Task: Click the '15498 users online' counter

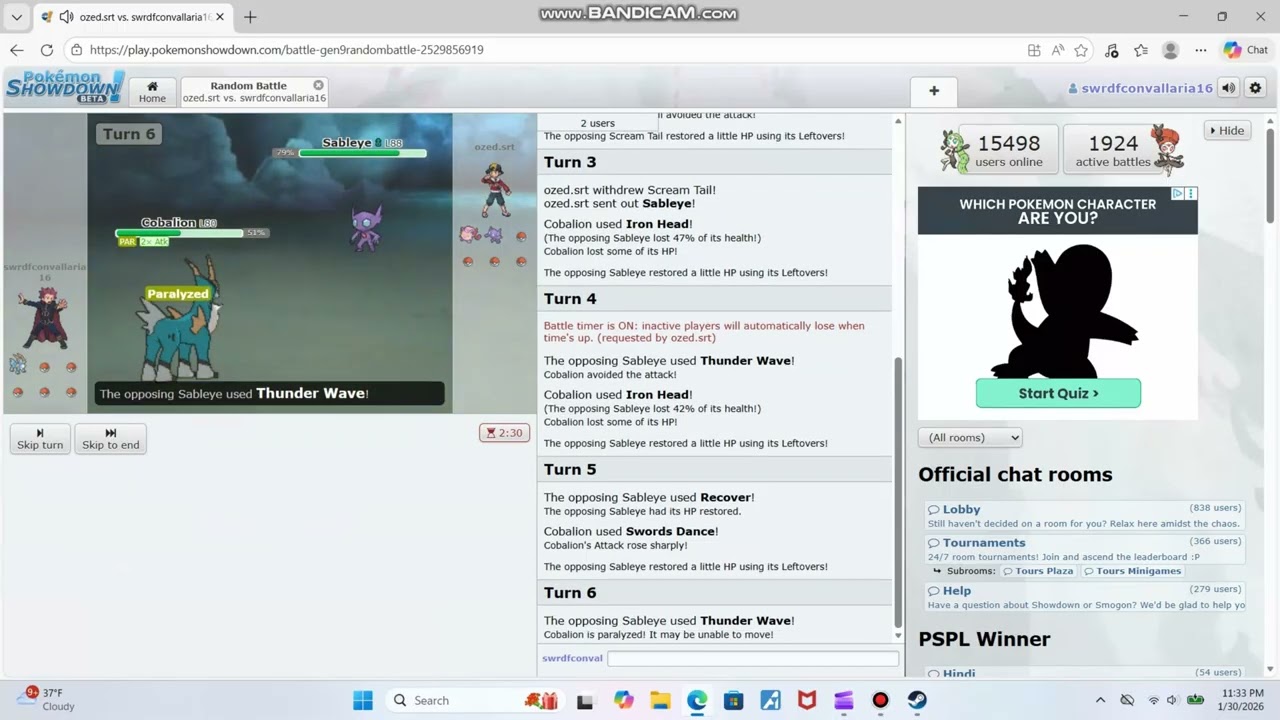Action: tap(1008, 150)
